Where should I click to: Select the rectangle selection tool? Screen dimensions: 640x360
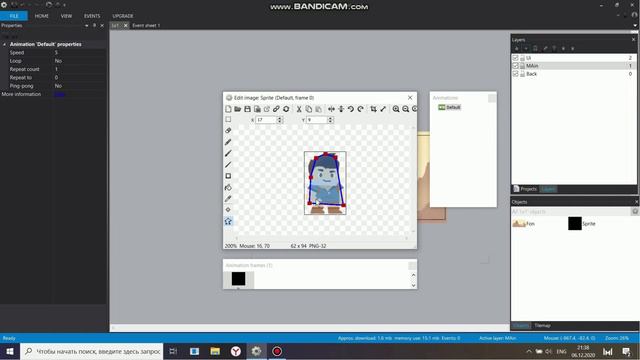pyautogui.click(x=228, y=120)
